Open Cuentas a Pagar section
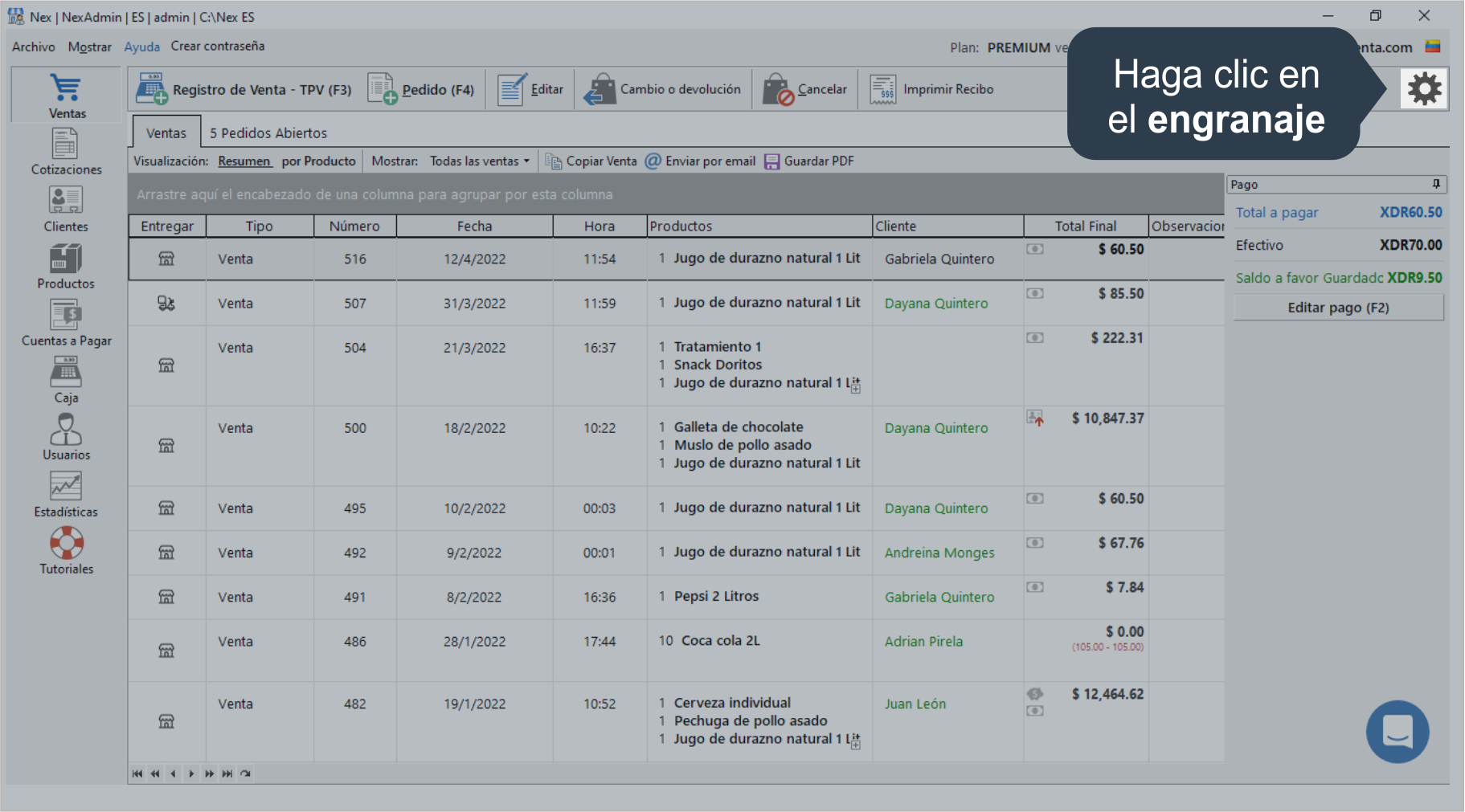The height and width of the screenshot is (812, 1465). click(x=66, y=324)
